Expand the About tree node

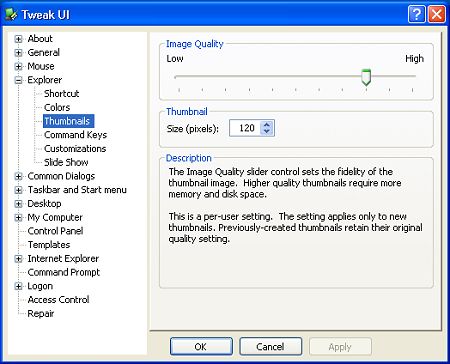point(18,39)
